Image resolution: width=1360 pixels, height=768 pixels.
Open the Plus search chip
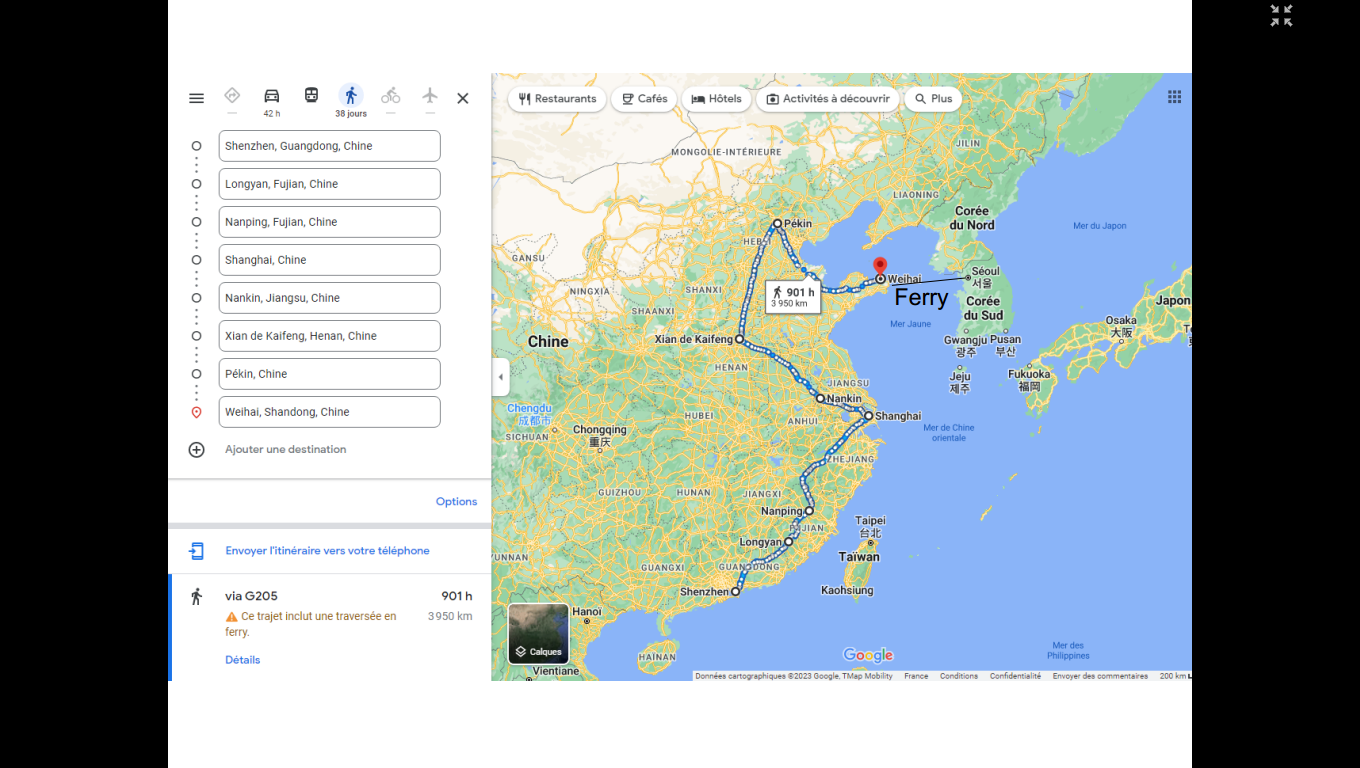click(x=933, y=99)
